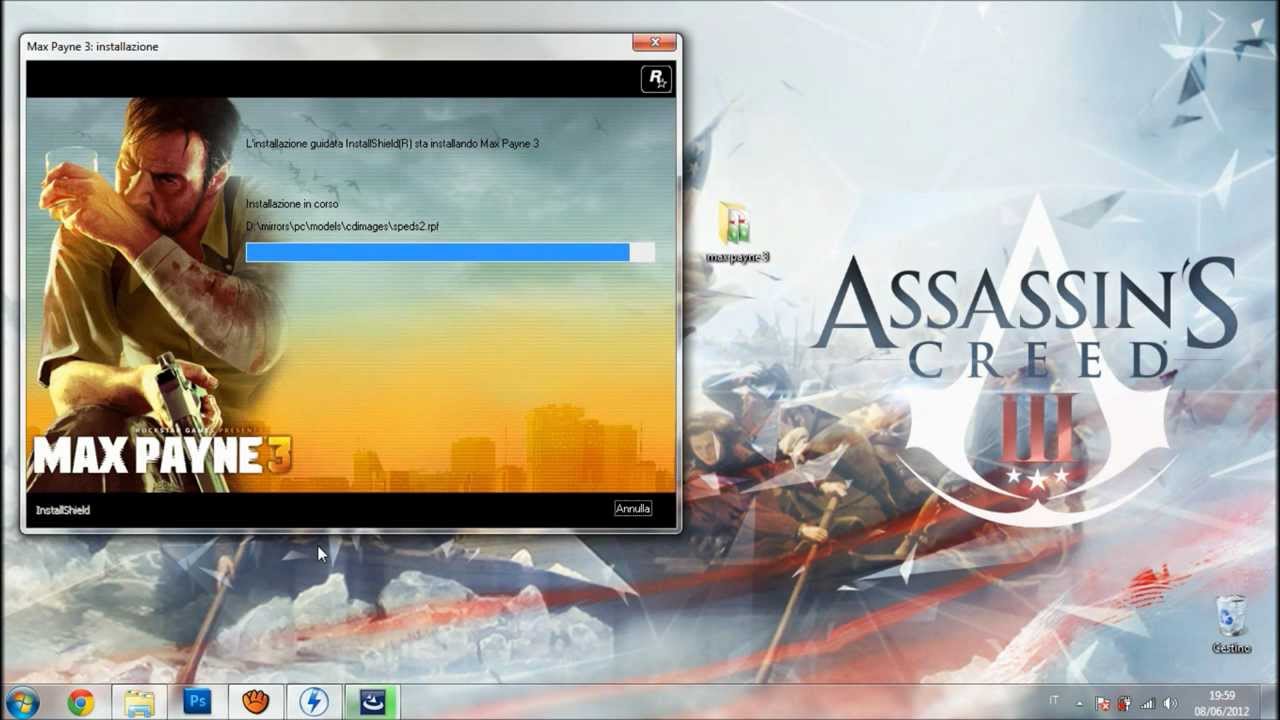Click the 'Installazione in corso' text

292,204
